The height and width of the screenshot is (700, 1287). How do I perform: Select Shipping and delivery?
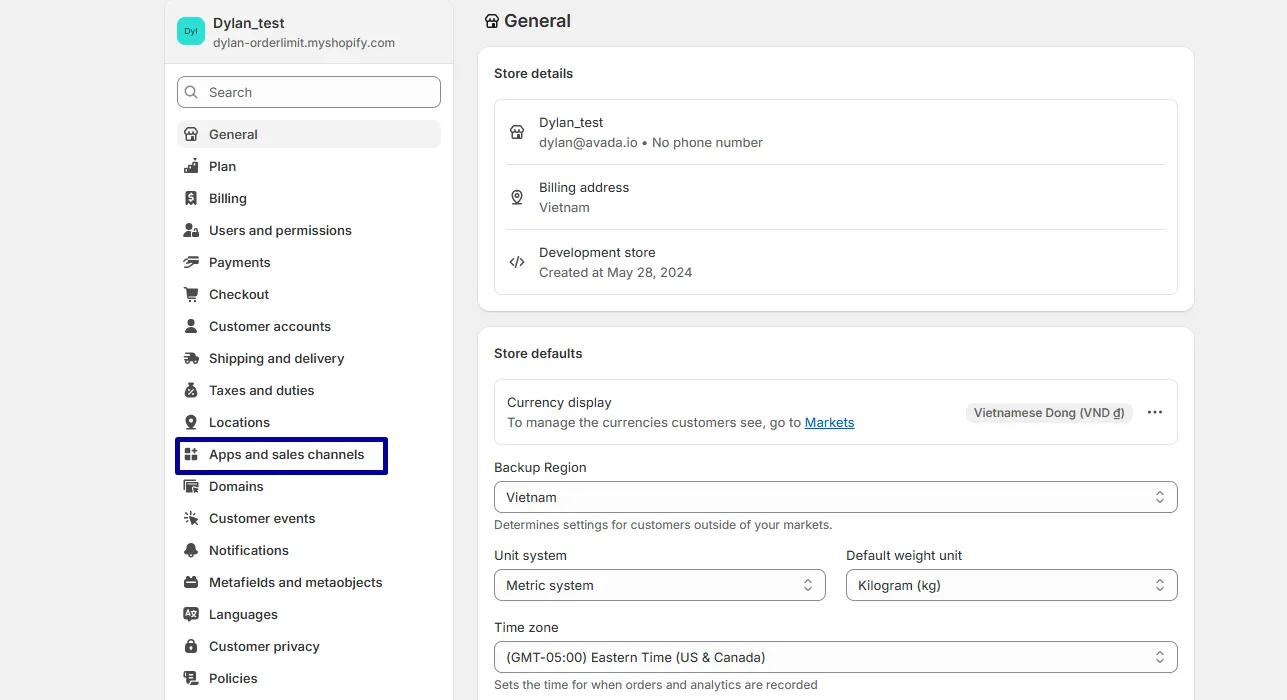(309, 358)
